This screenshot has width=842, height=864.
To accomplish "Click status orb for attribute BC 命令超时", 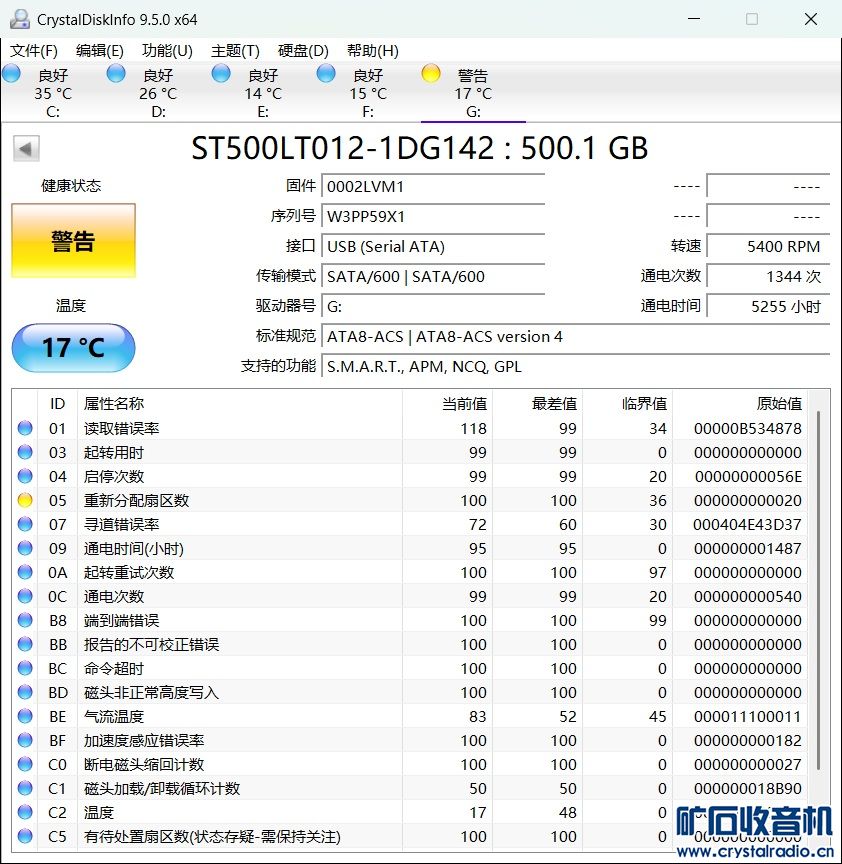I will pos(25,668).
